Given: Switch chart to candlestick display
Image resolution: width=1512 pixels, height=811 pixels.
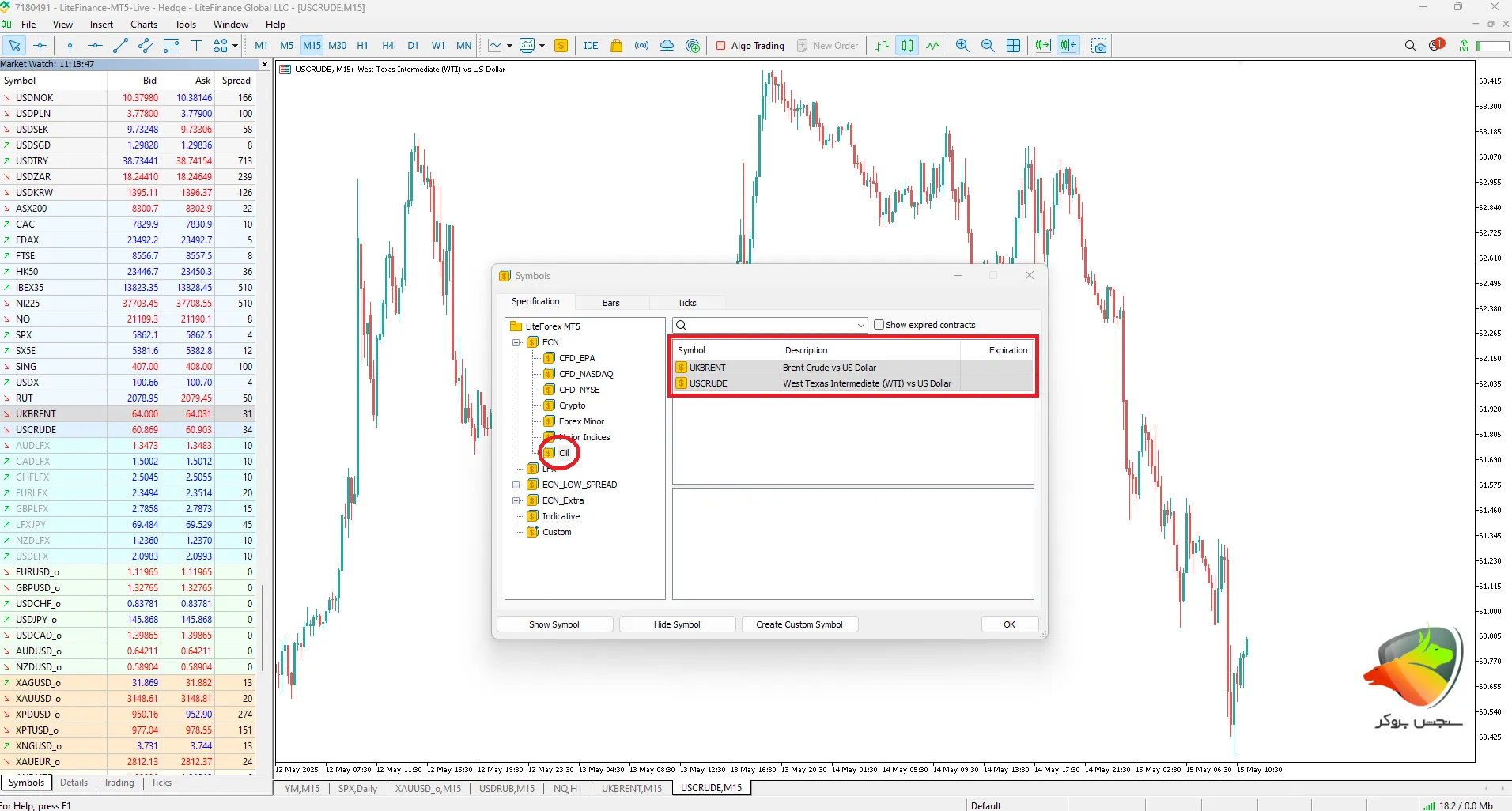Looking at the screenshot, I should pyautogui.click(x=907, y=46).
